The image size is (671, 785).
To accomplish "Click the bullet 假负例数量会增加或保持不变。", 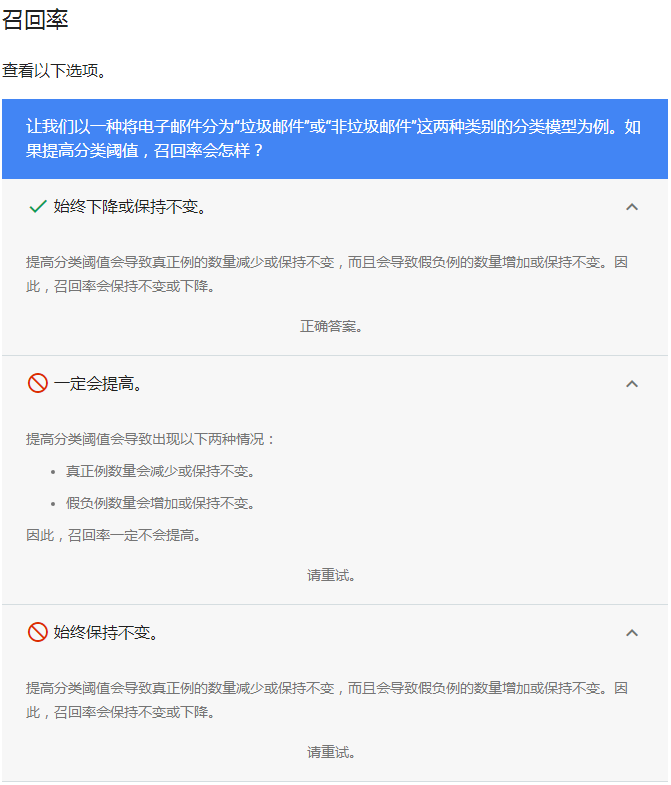I will 160,503.
